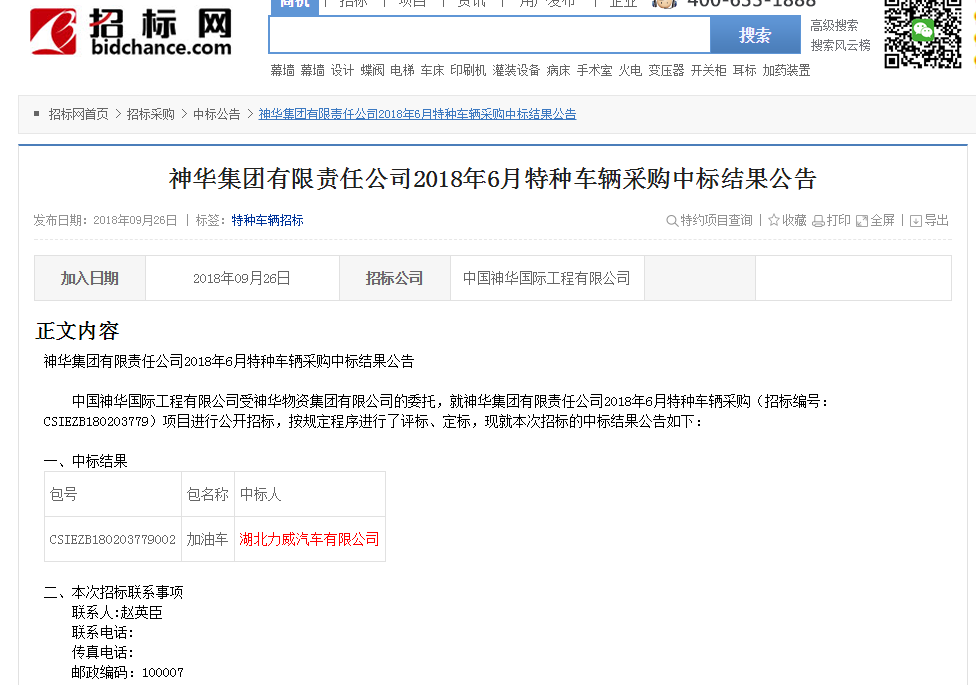Click the 传真电话 line
The image size is (976, 685).
coord(103,653)
